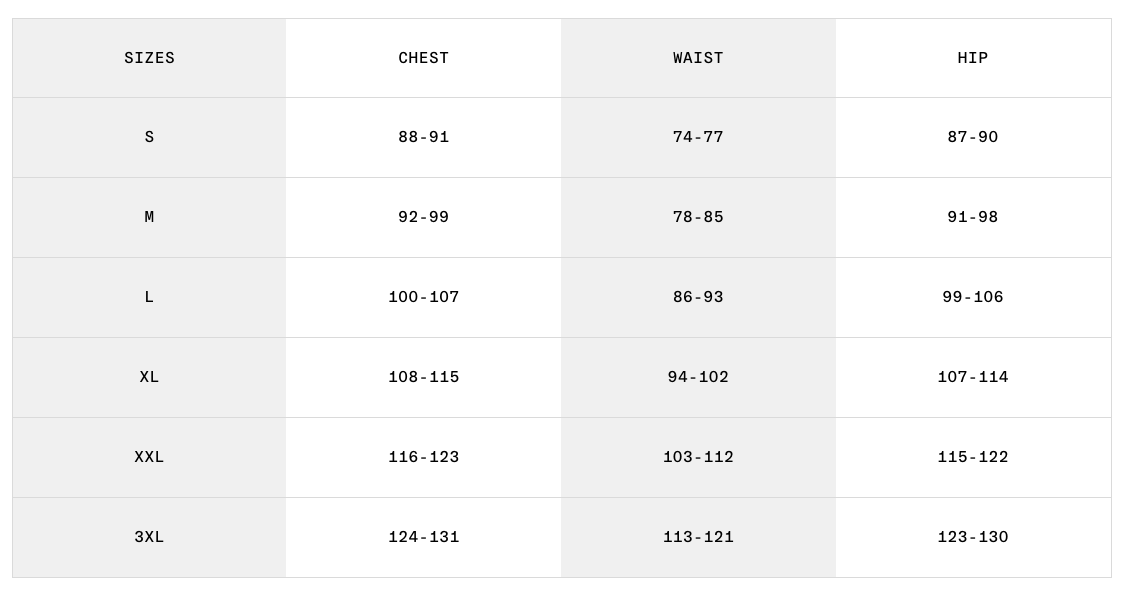The width and height of the screenshot is (1142, 596).
Task: Select the 3XL size row label
Action: coord(149,537)
